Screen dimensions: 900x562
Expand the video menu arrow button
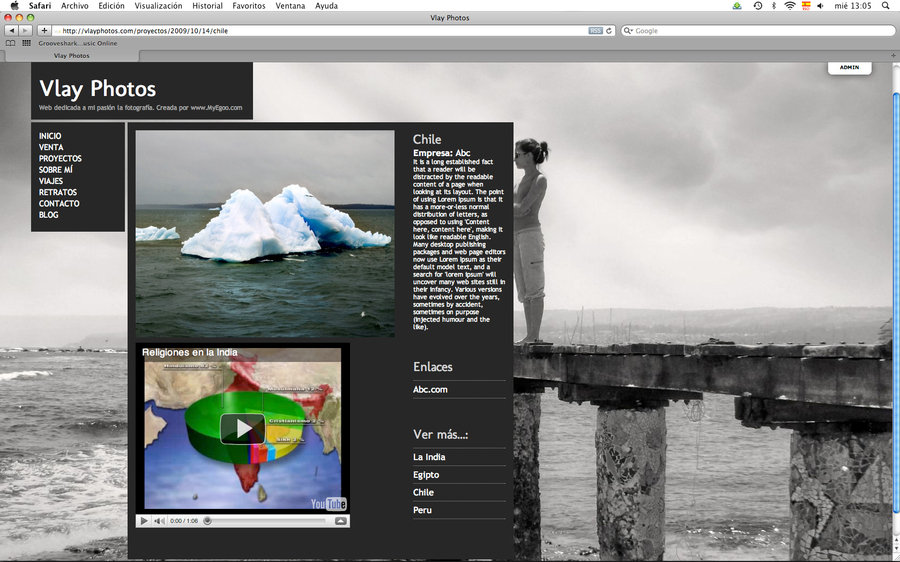(340, 521)
